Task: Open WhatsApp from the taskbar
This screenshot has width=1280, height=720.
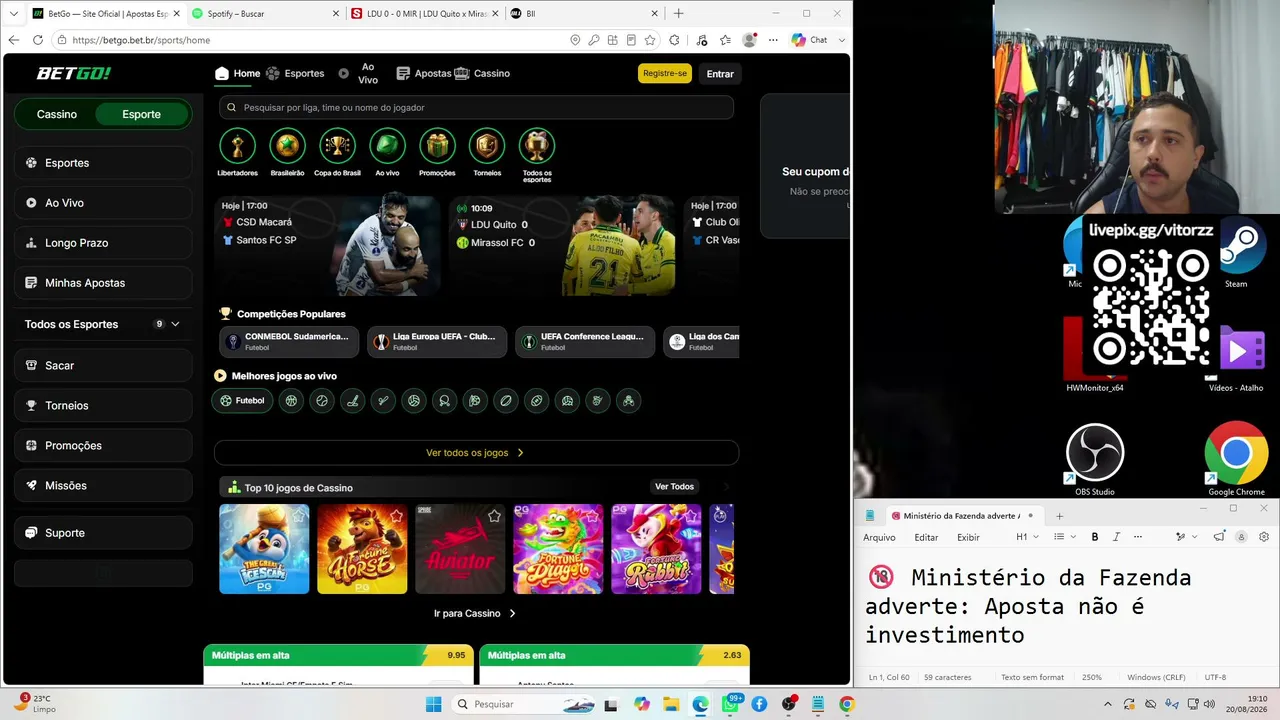Action: pos(729,704)
